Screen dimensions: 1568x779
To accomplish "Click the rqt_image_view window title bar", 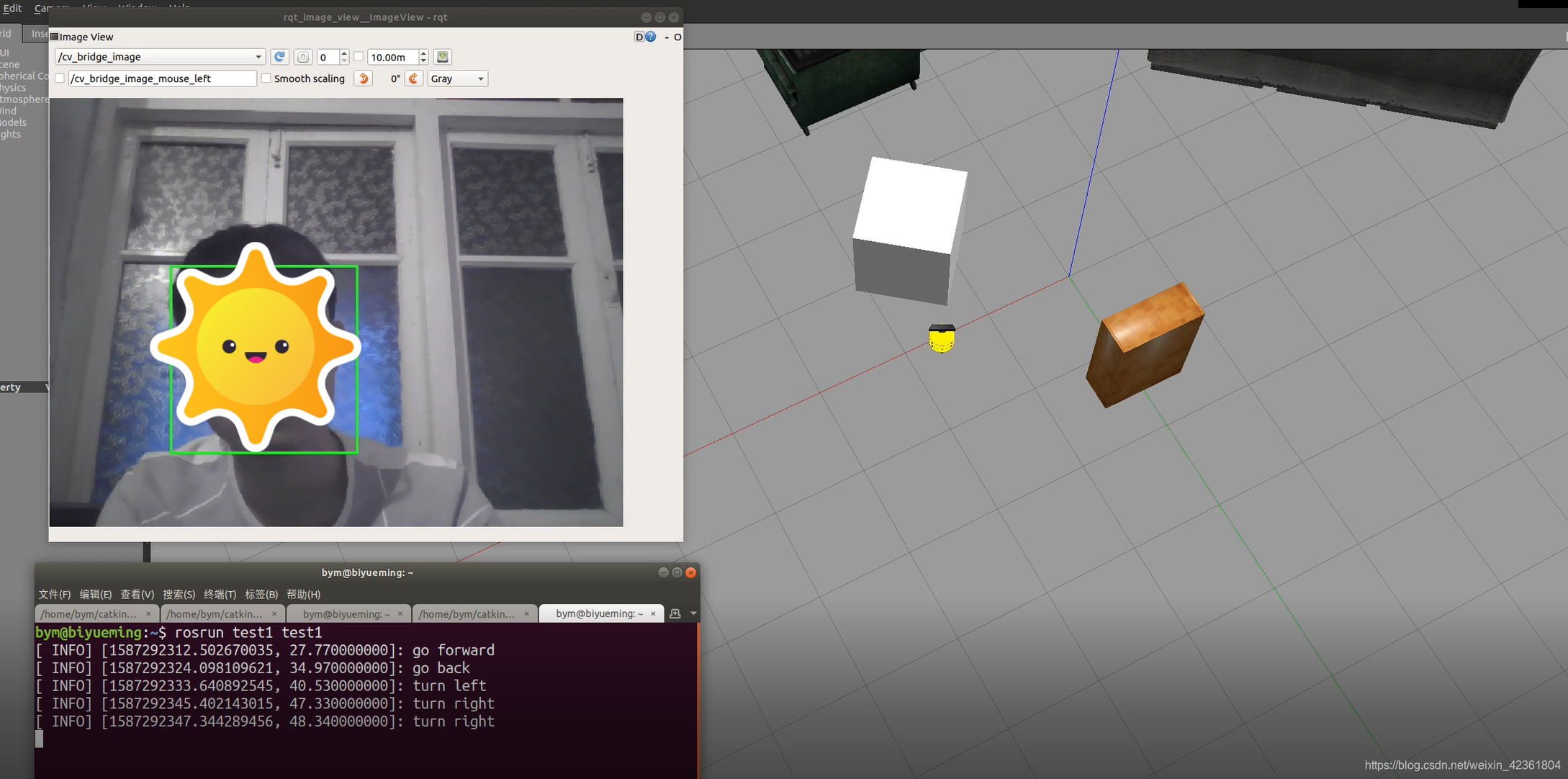I will coord(365,17).
